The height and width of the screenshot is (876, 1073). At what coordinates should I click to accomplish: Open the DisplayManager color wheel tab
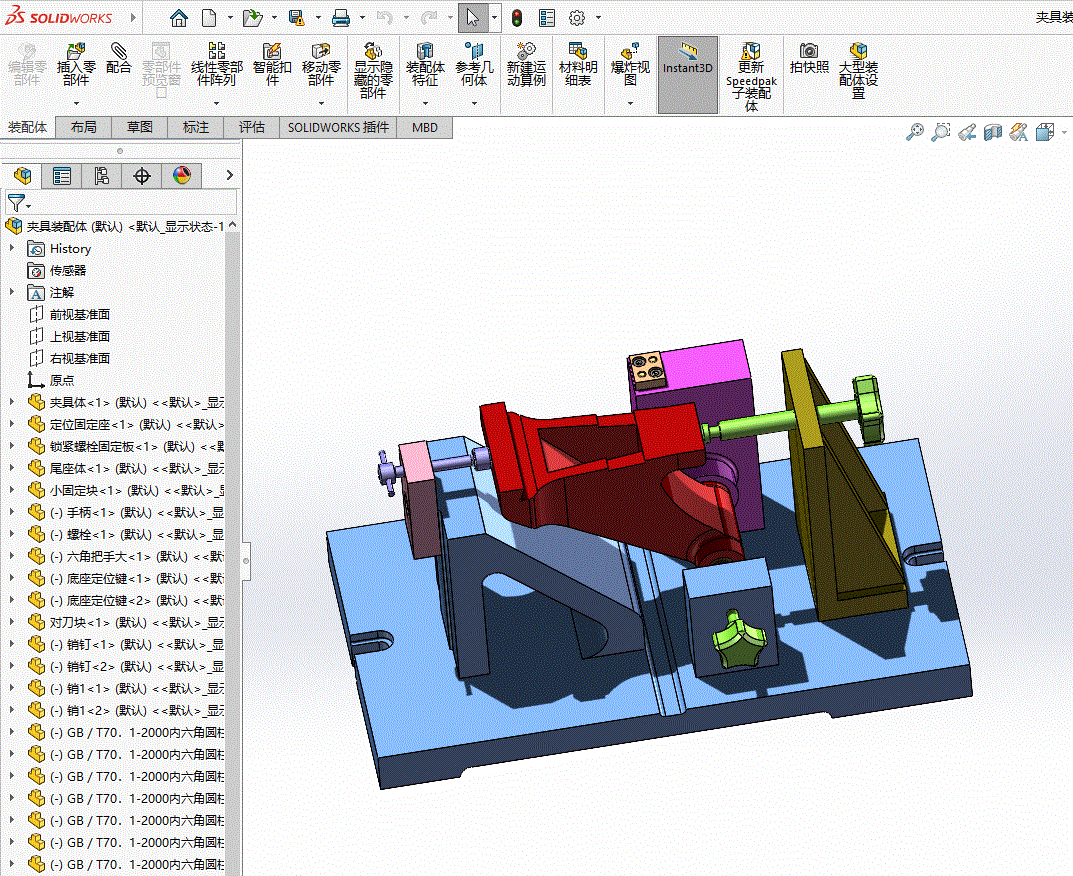point(181,176)
